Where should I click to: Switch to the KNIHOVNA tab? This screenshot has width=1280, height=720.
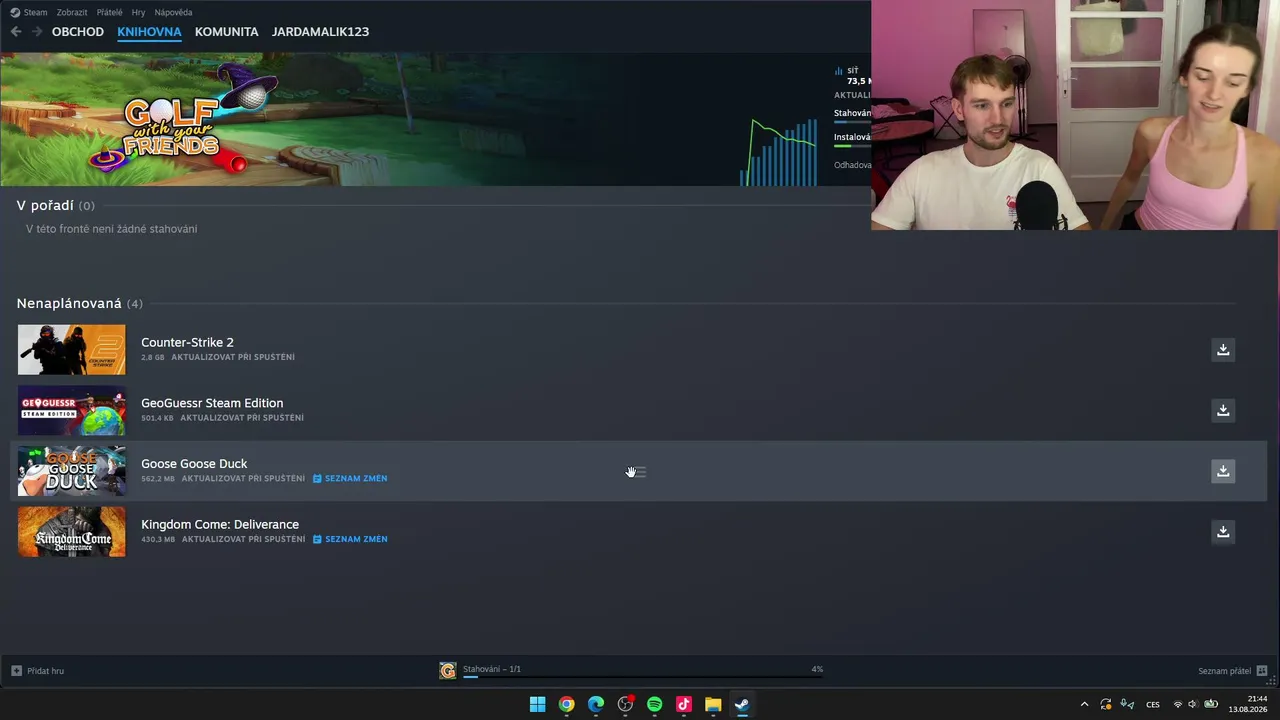[x=149, y=32]
